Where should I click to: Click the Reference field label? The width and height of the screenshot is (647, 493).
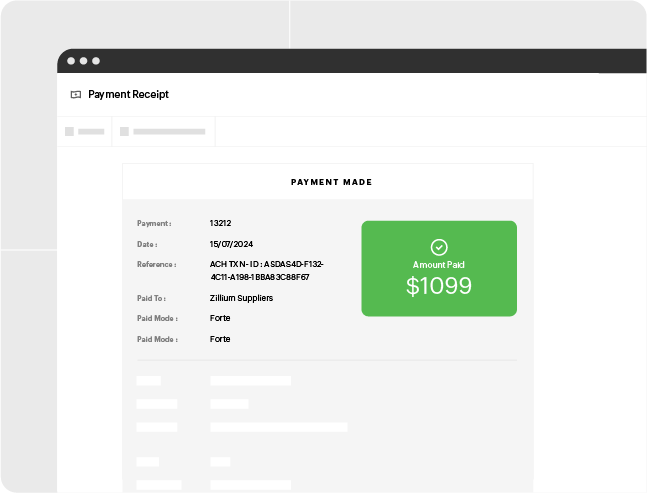click(x=156, y=264)
